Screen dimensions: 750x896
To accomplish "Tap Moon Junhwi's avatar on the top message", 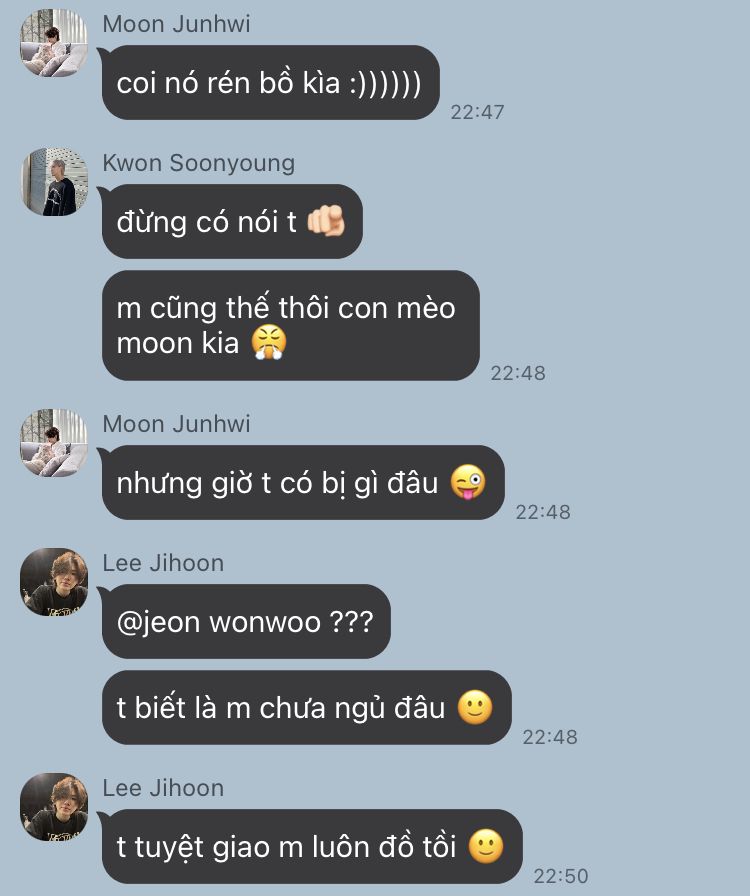I will [x=54, y=43].
